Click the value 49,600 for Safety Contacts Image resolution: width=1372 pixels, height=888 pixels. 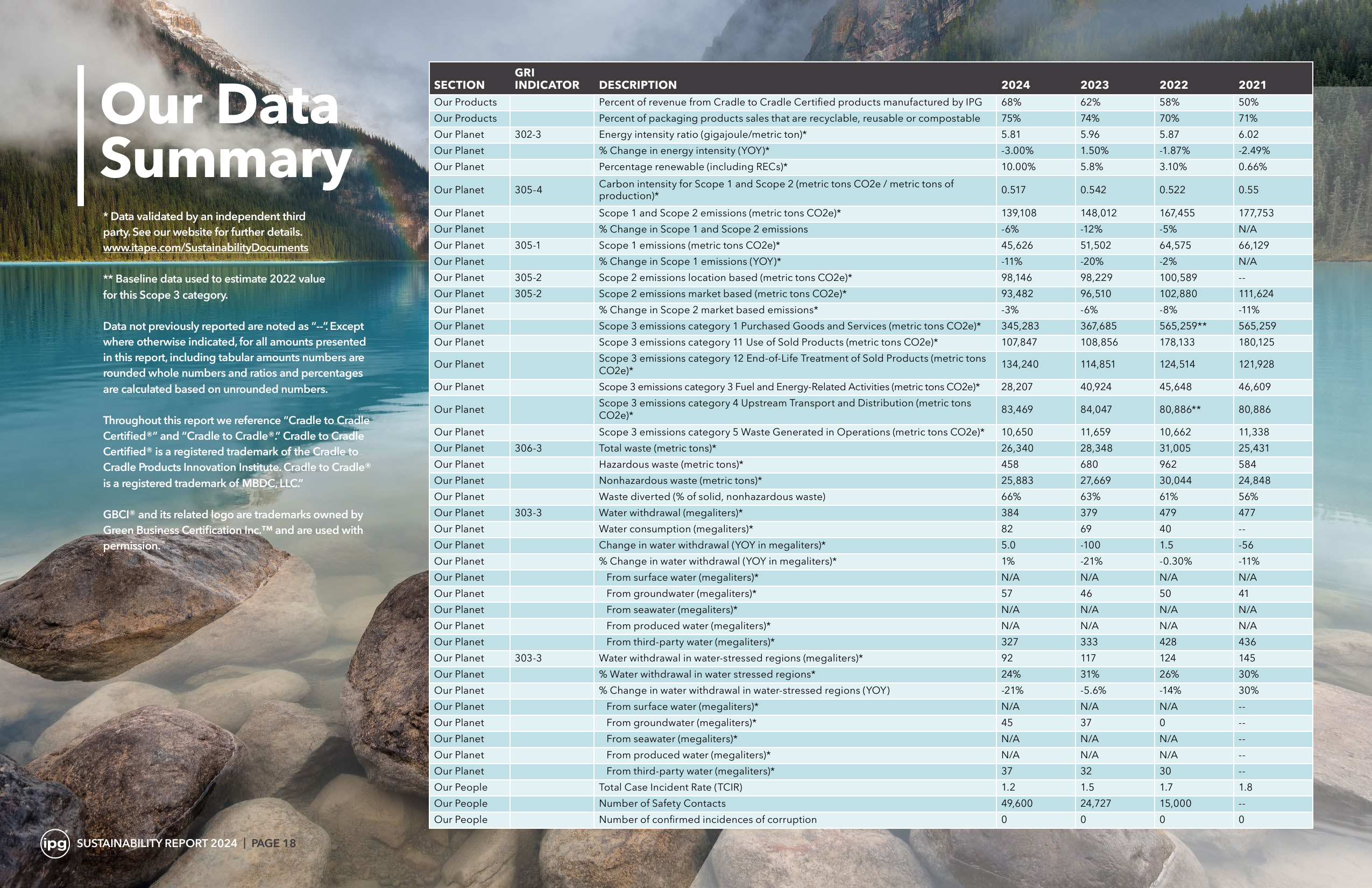pos(1016,803)
